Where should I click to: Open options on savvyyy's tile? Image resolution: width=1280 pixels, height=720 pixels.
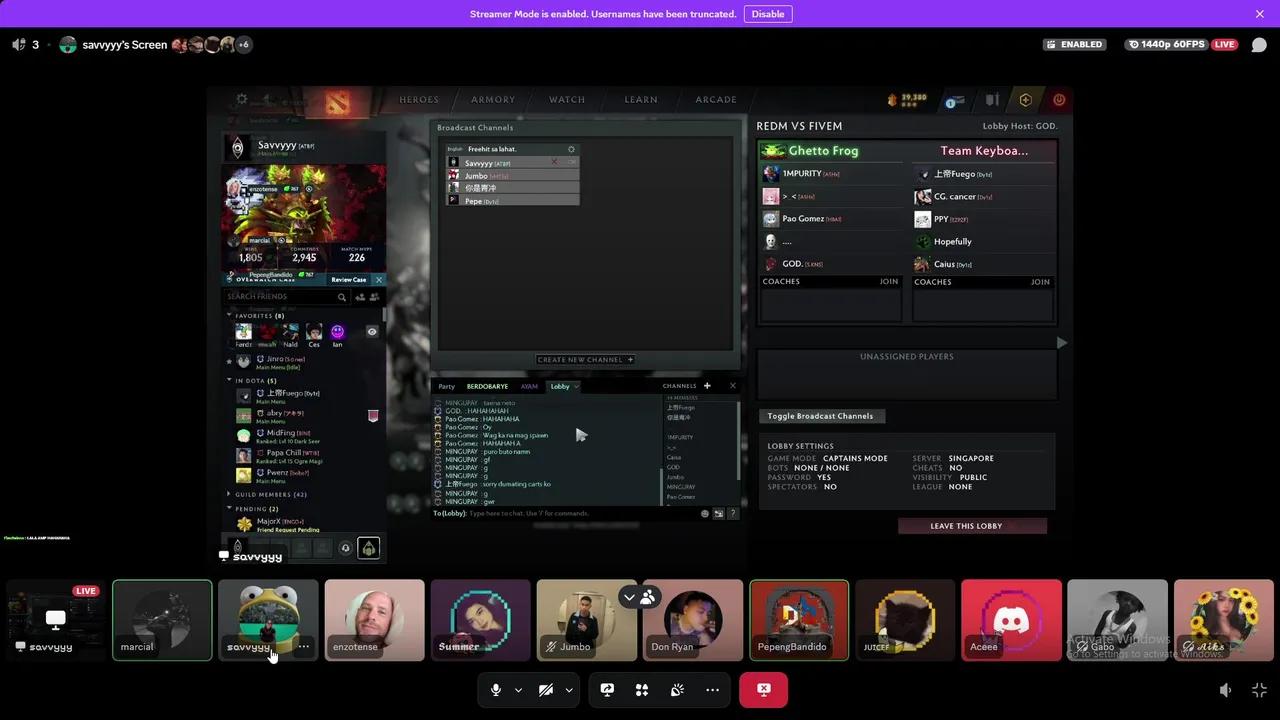[x=303, y=647]
